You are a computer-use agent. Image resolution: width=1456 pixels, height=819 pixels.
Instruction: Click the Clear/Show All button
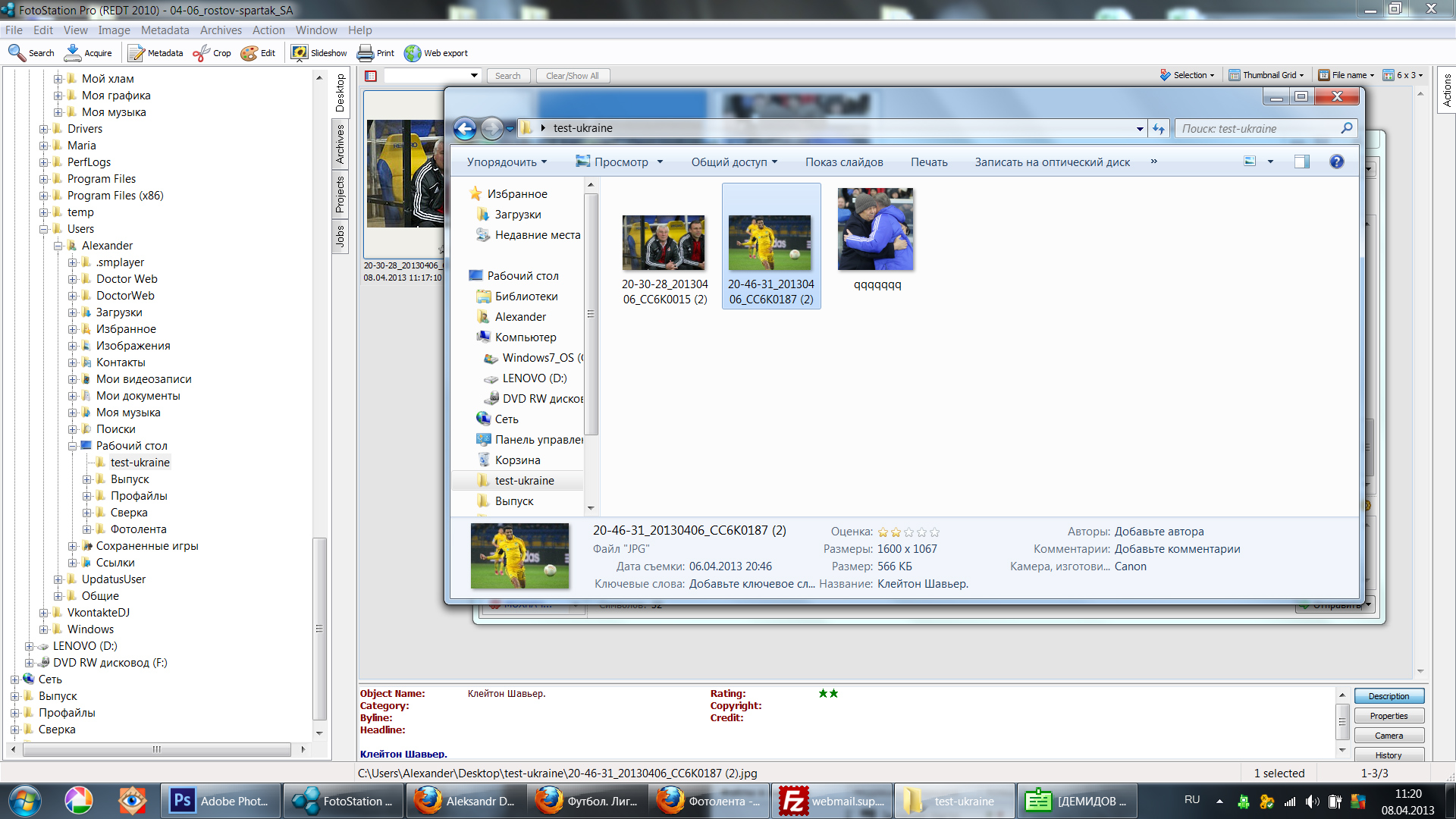[x=573, y=76]
